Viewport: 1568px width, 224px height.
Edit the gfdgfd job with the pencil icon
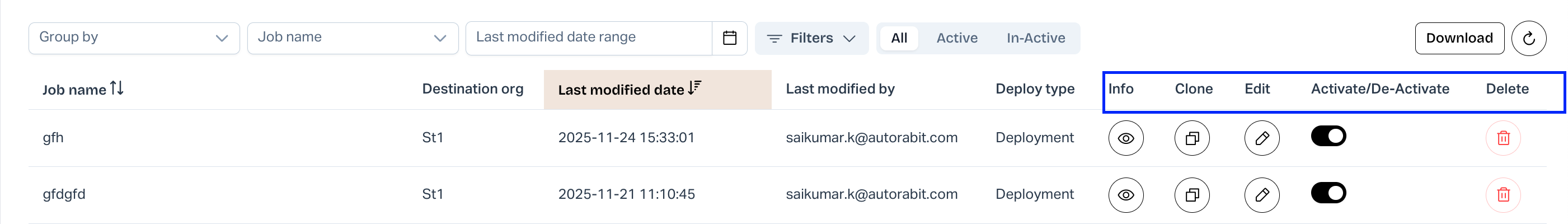[1261, 195]
